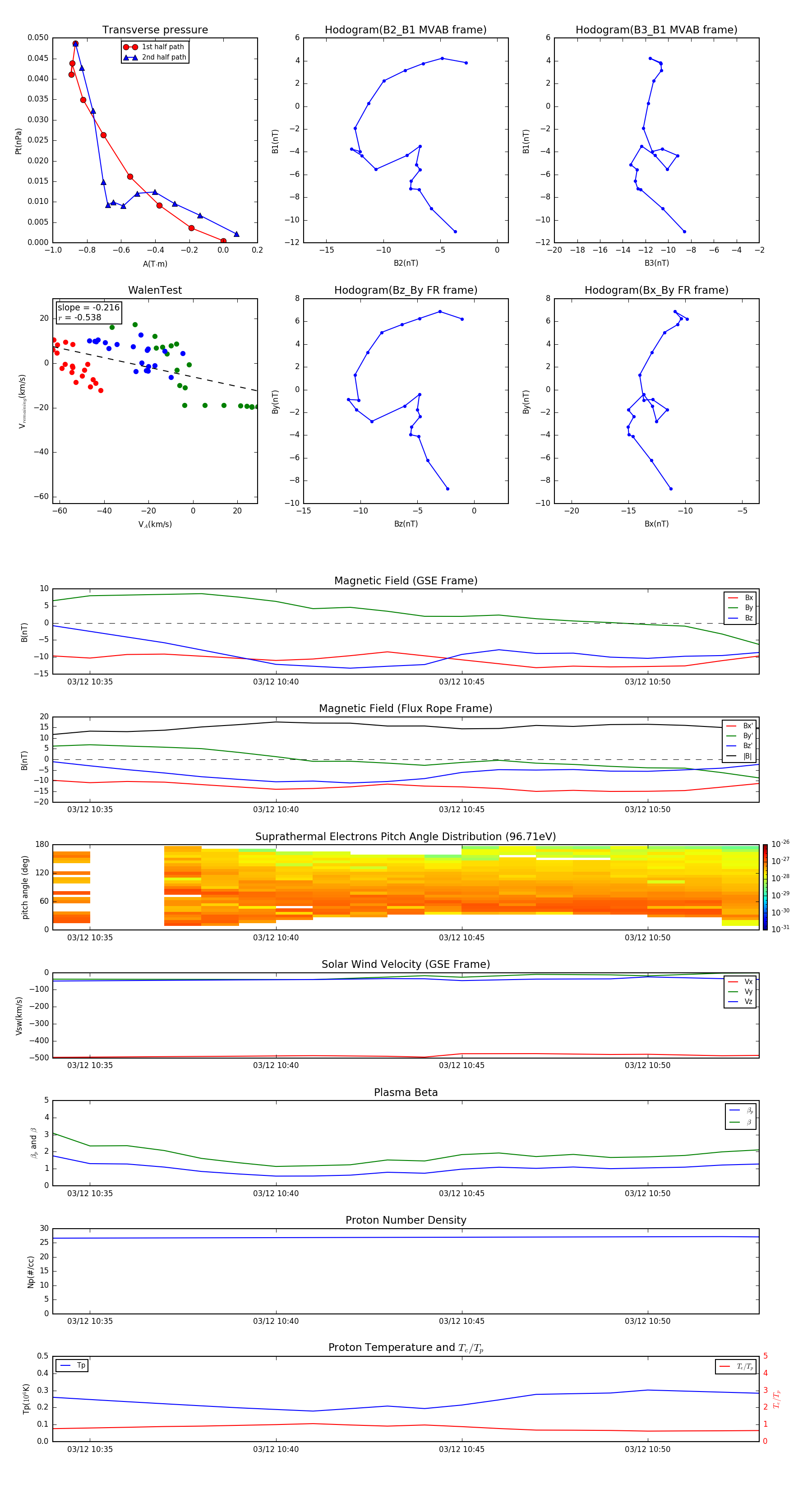Select the β entry in the Plasma Beta legend
This screenshot has width=812, height=1489.
(x=741, y=1122)
